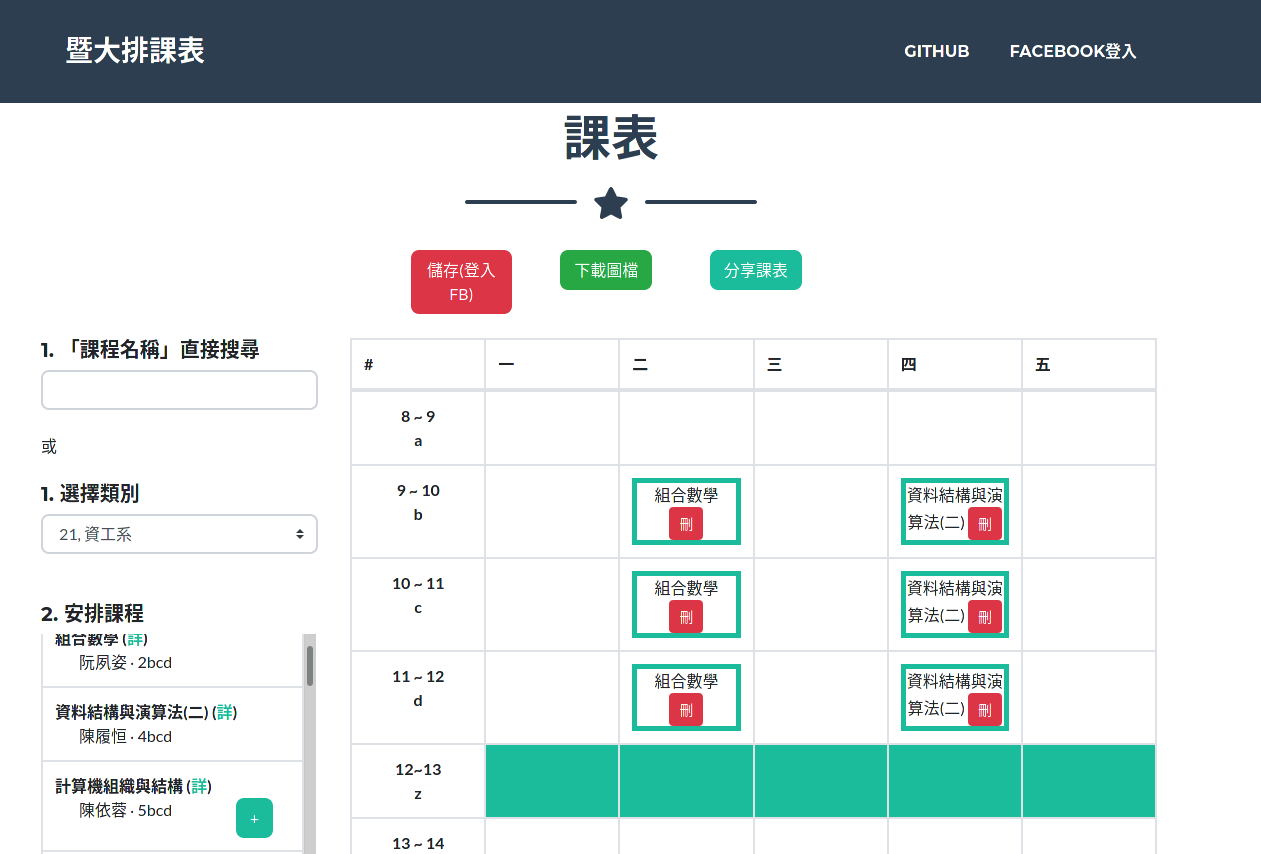Click the 四 column header
1261x854 pixels.
pos(955,365)
